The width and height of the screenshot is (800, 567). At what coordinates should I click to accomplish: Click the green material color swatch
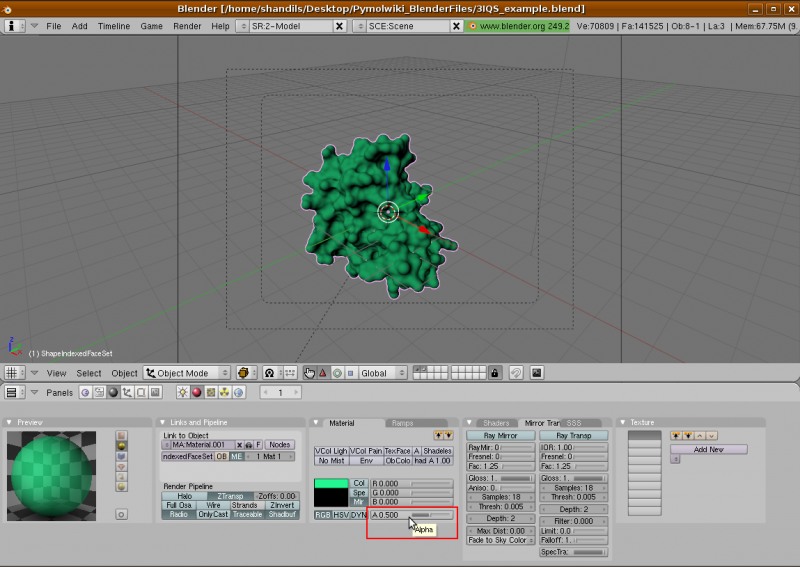coord(330,484)
